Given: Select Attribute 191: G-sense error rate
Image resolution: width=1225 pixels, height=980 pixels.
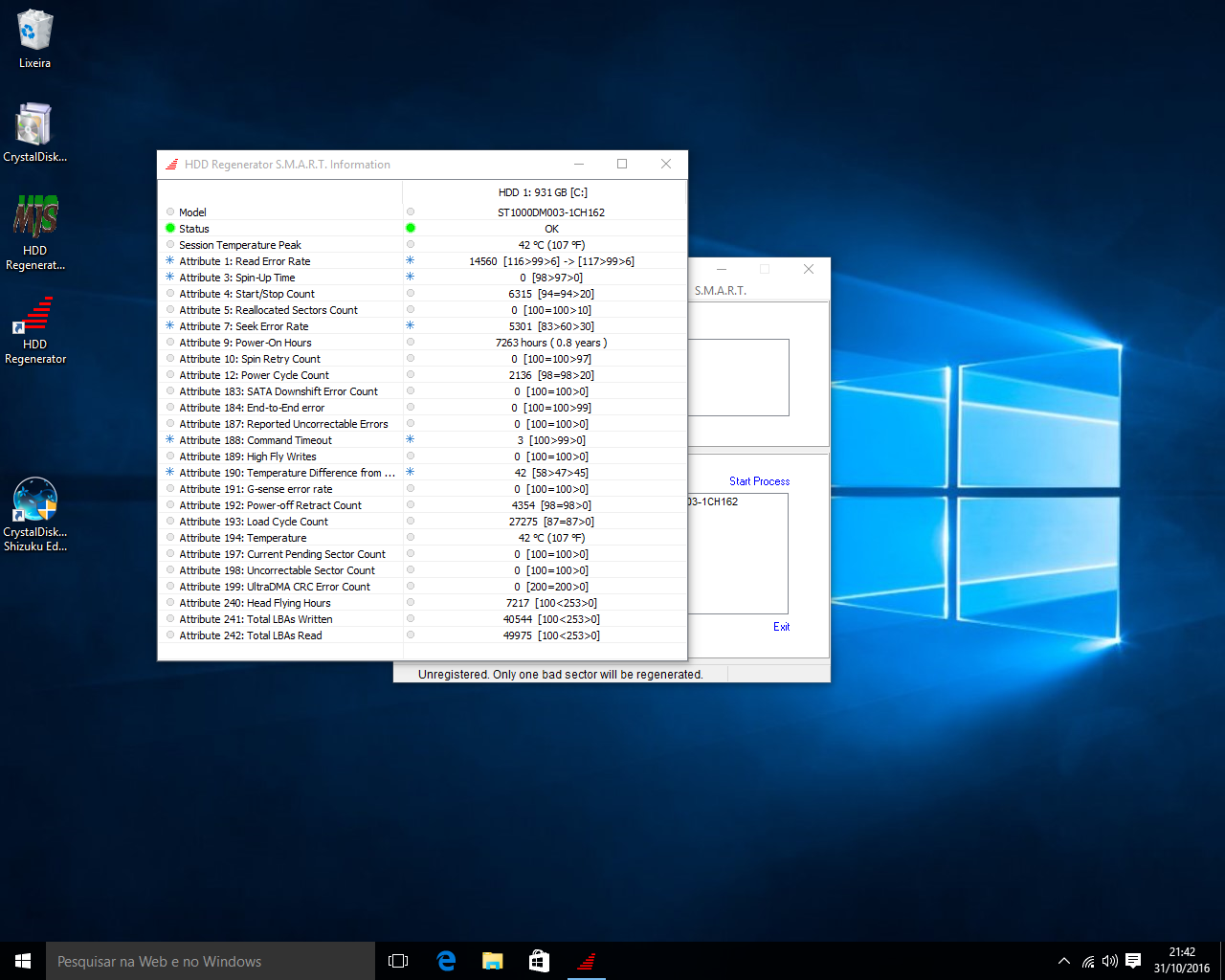Looking at the screenshot, I should [256, 489].
